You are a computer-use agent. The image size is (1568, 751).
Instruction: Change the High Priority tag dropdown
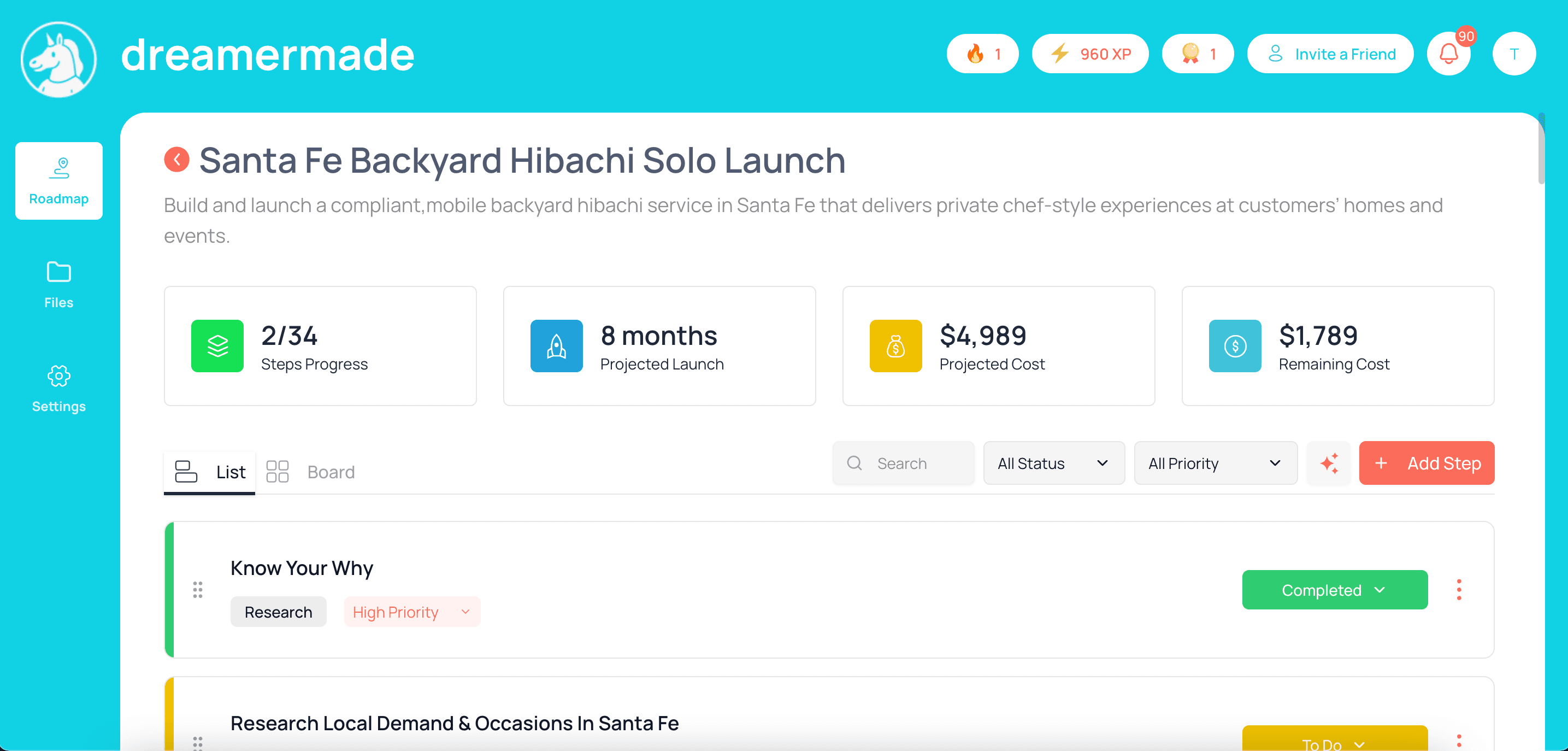pos(411,612)
